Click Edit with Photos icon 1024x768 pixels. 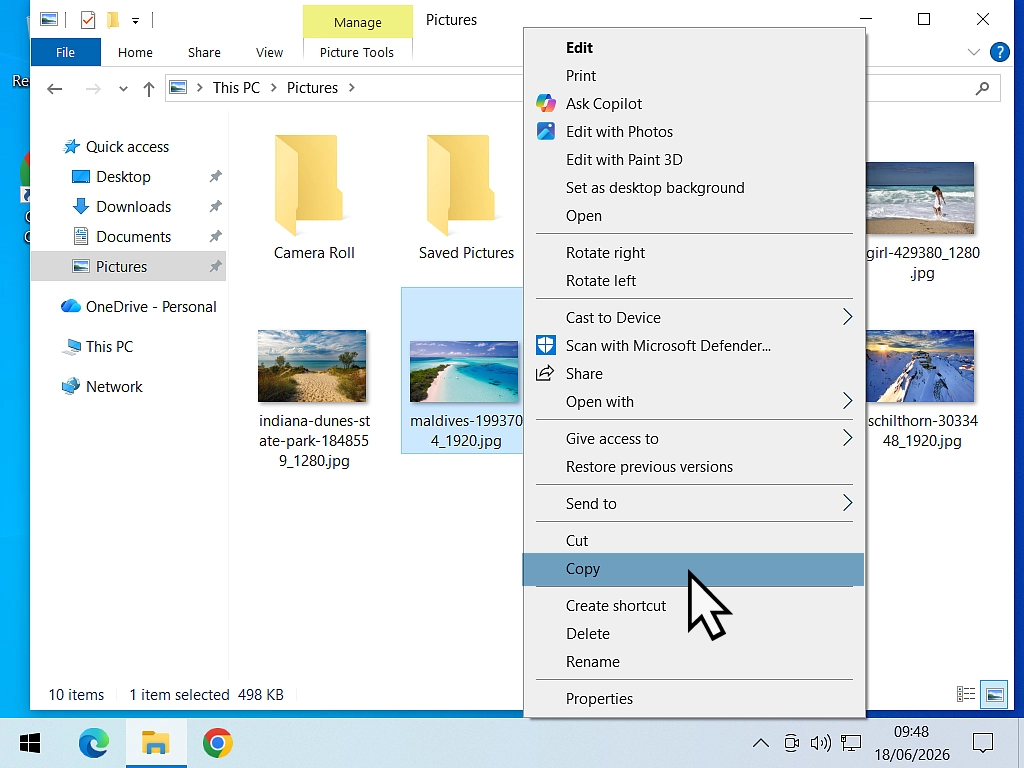point(545,131)
